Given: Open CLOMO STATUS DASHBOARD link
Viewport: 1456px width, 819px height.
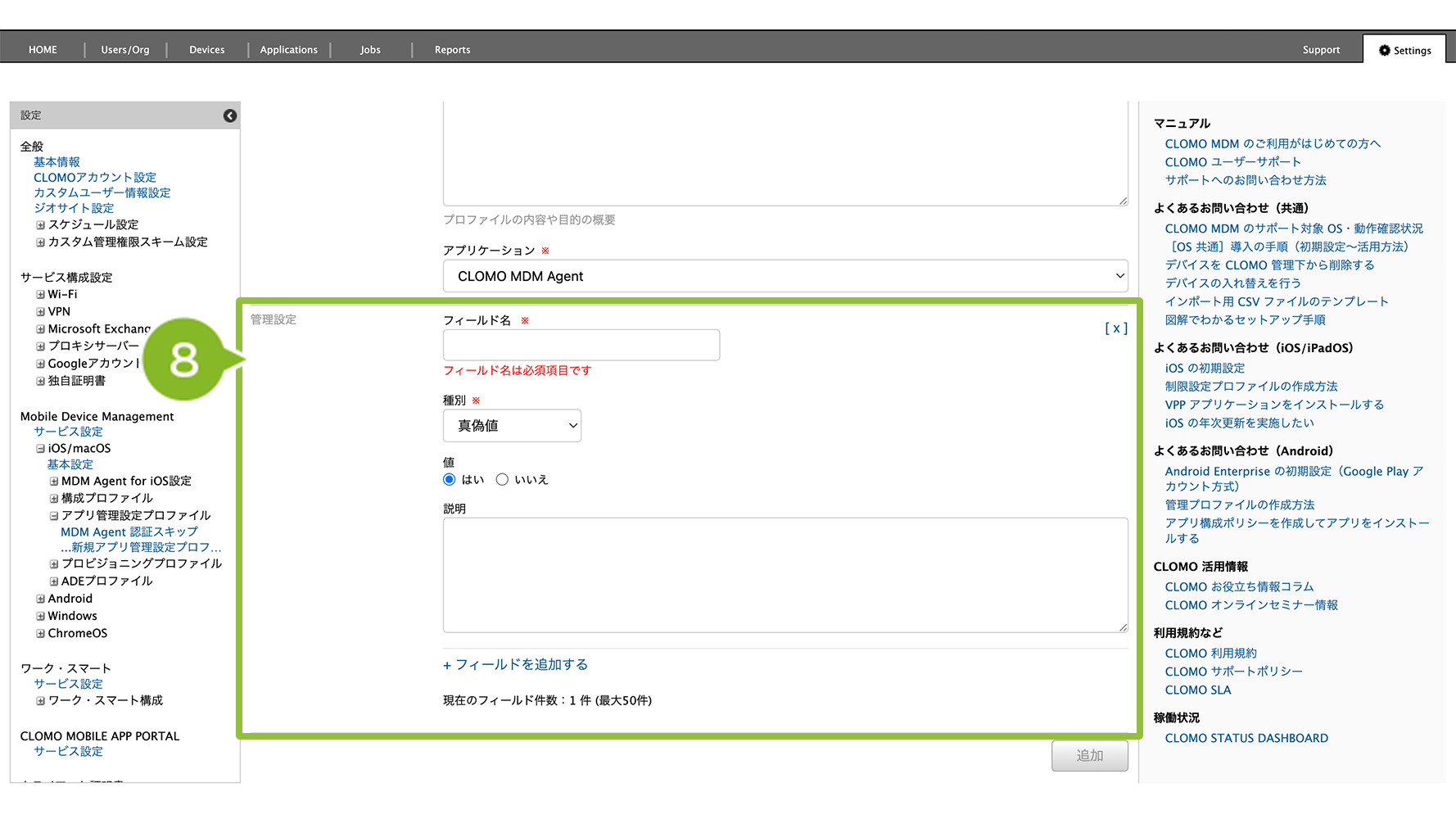Looking at the screenshot, I should [1246, 739].
